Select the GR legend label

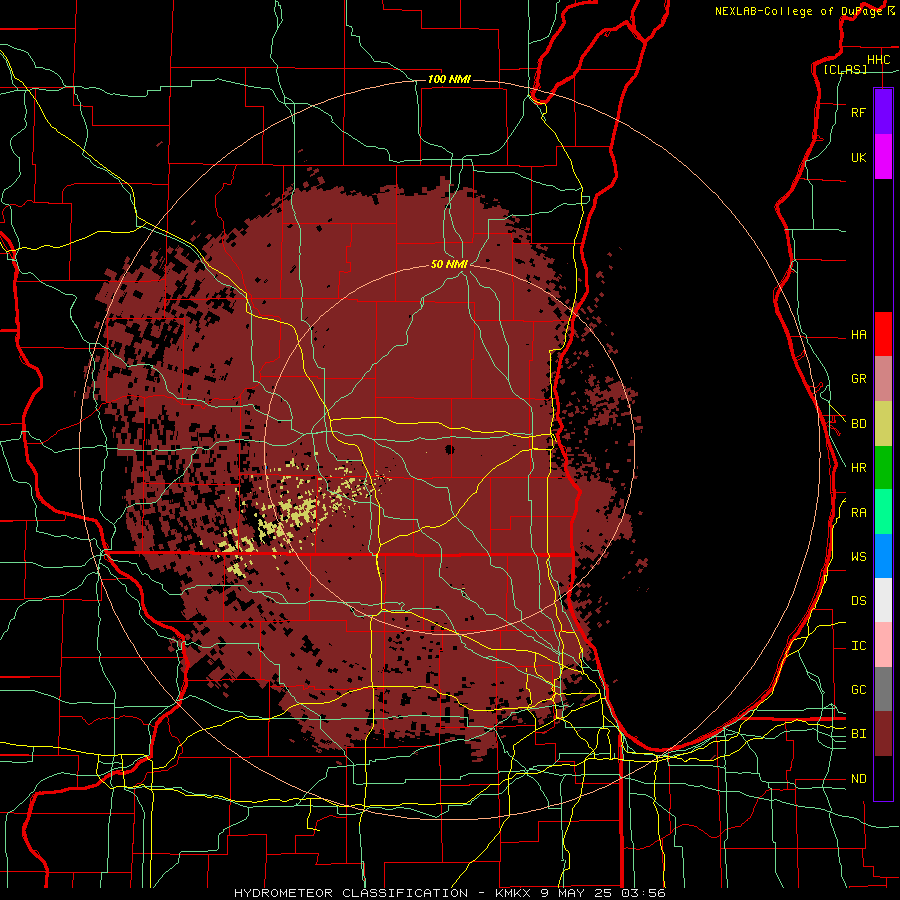click(x=858, y=379)
